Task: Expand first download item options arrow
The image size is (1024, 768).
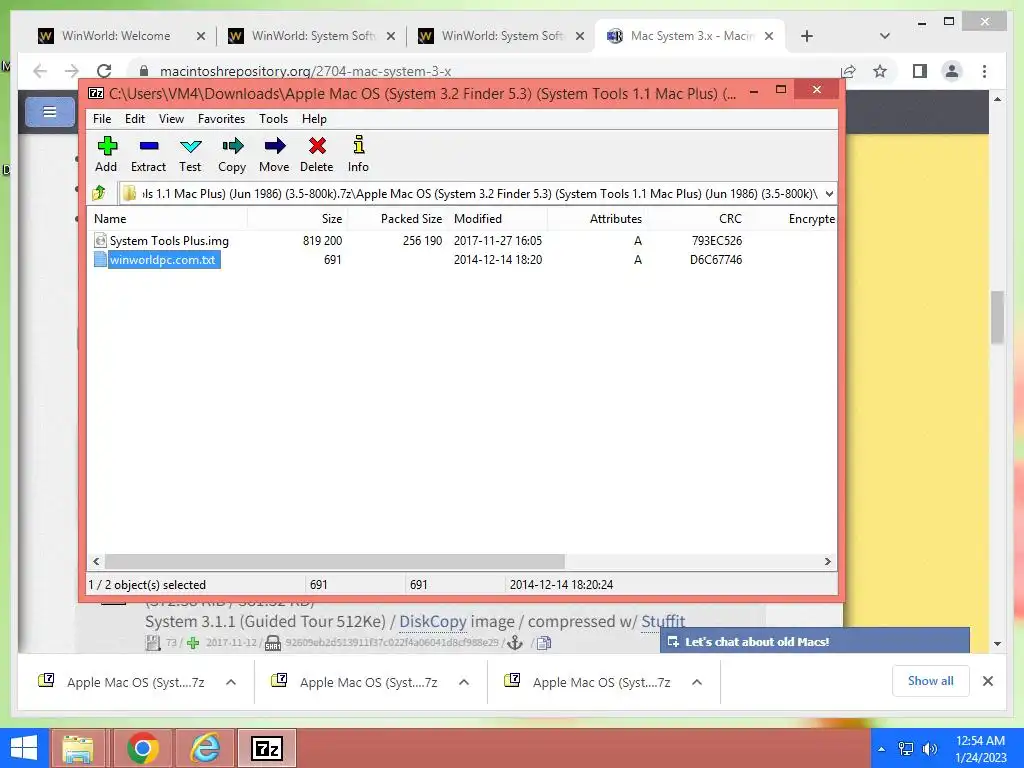Action: (x=231, y=682)
